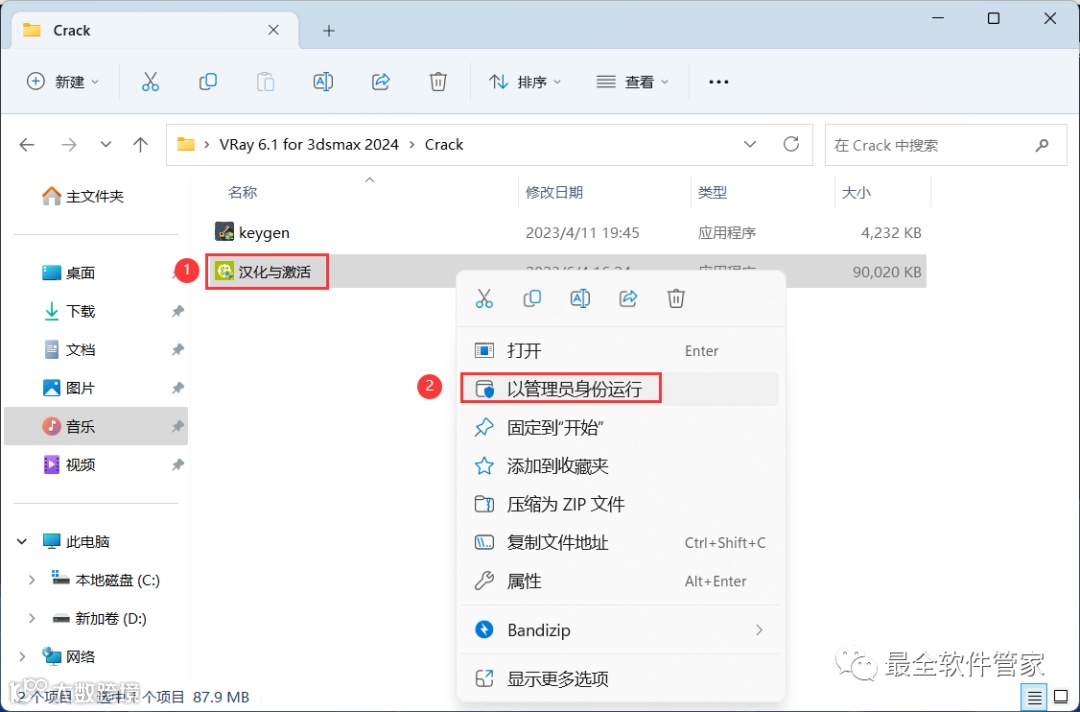Click Delete icon in context menu
Image resolution: width=1080 pixels, height=712 pixels.
[676, 298]
